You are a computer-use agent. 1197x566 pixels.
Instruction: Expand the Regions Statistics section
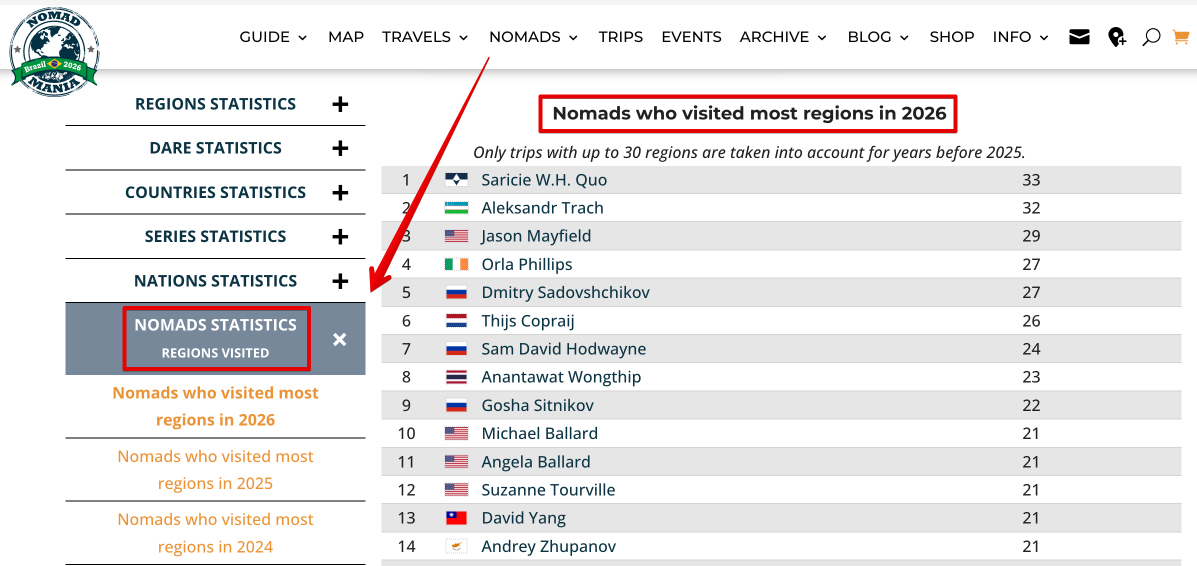[x=340, y=104]
